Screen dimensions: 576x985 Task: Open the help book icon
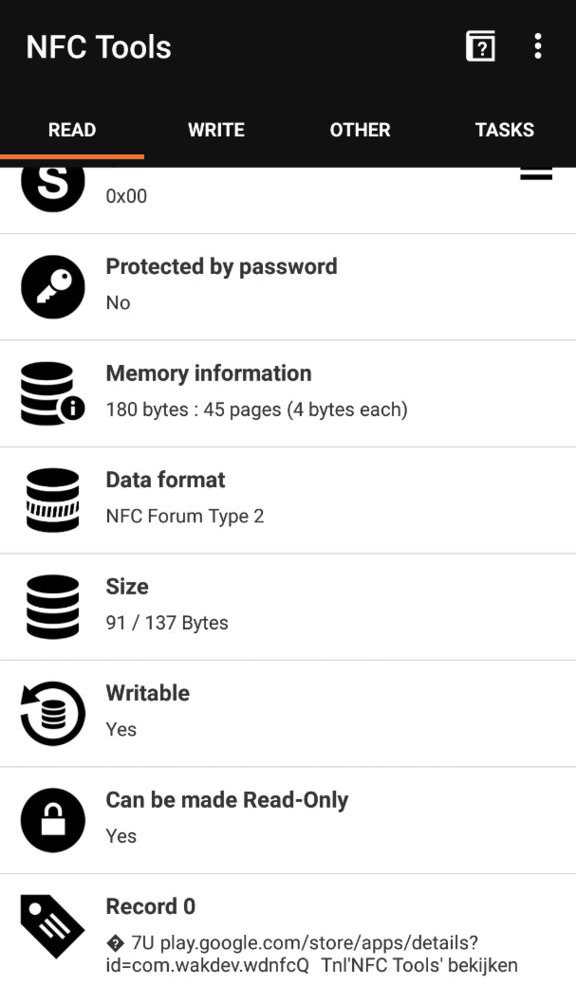pos(480,46)
